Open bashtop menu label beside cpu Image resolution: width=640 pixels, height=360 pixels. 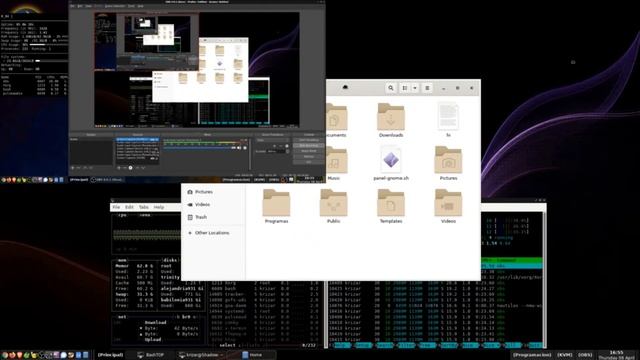click(145, 215)
